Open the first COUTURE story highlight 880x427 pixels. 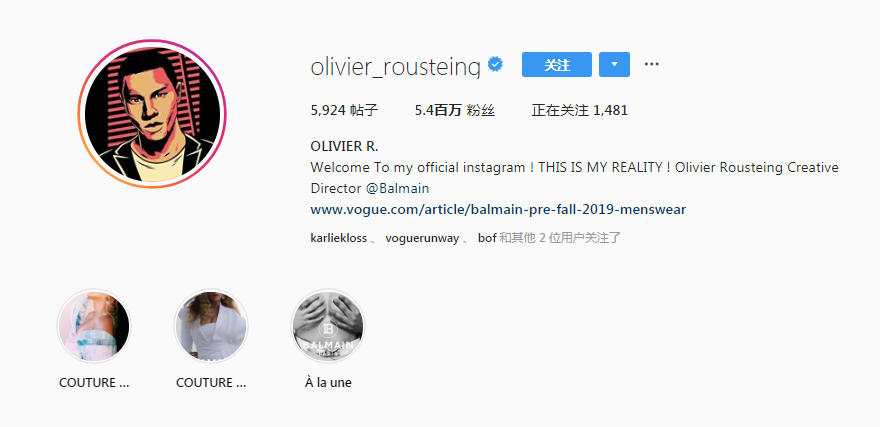coord(94,326)
